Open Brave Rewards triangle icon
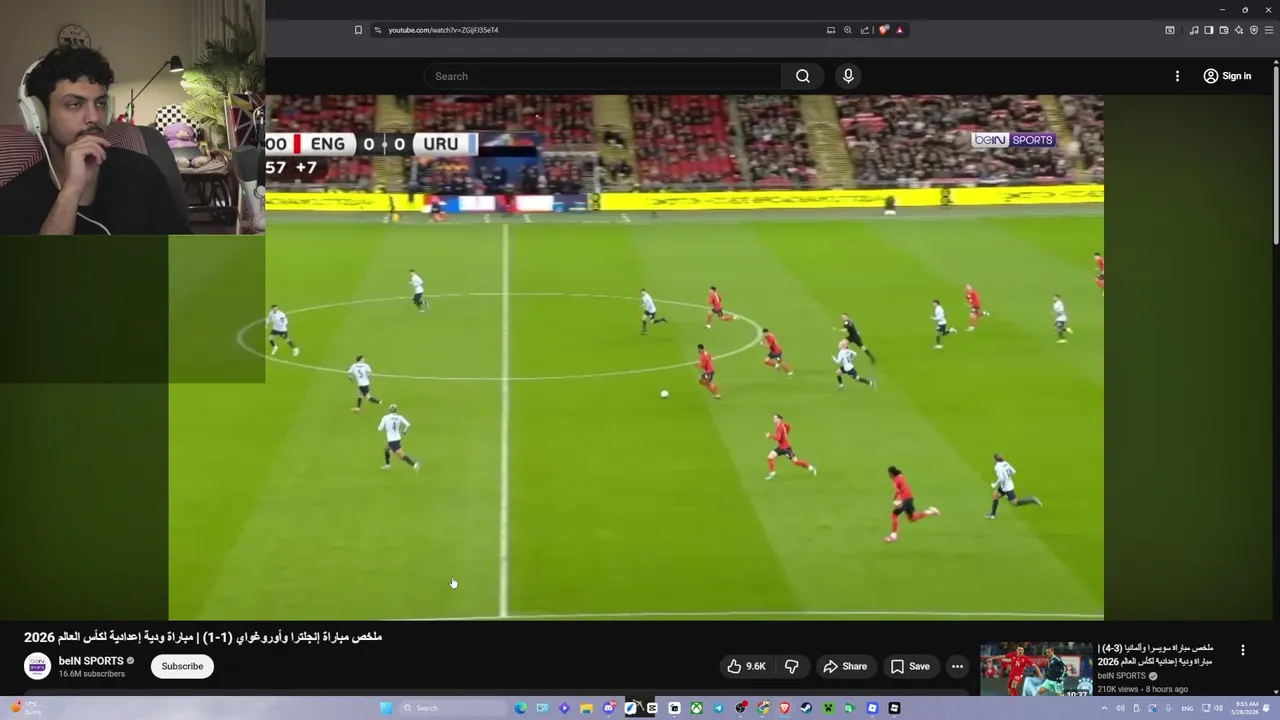The height and width of the screenshot is (720, 1280). [900, 30]
